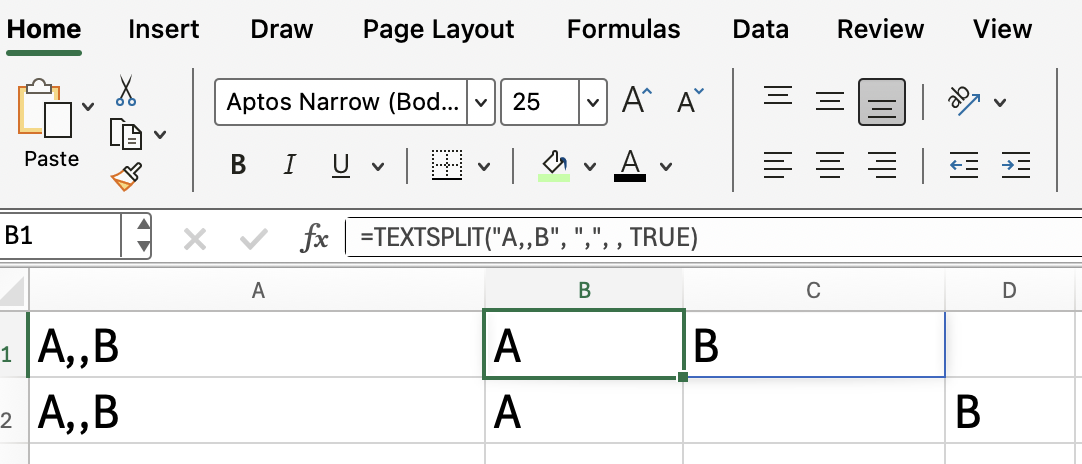Click the font size field showing 25
The image size is (1082, 464).
540,102
